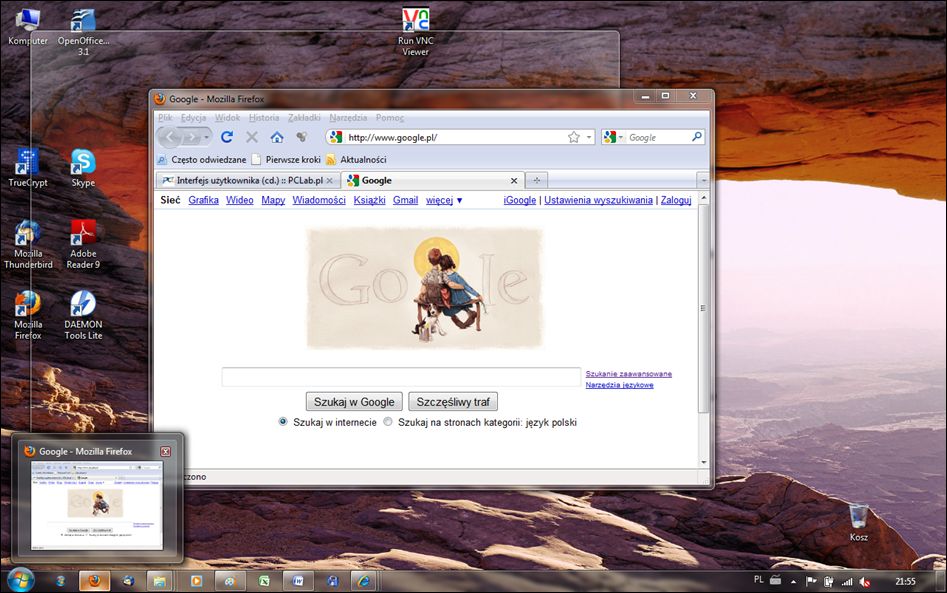Select the TrueCrypt desktop icon
947x593 pixels.
[28, 168]
